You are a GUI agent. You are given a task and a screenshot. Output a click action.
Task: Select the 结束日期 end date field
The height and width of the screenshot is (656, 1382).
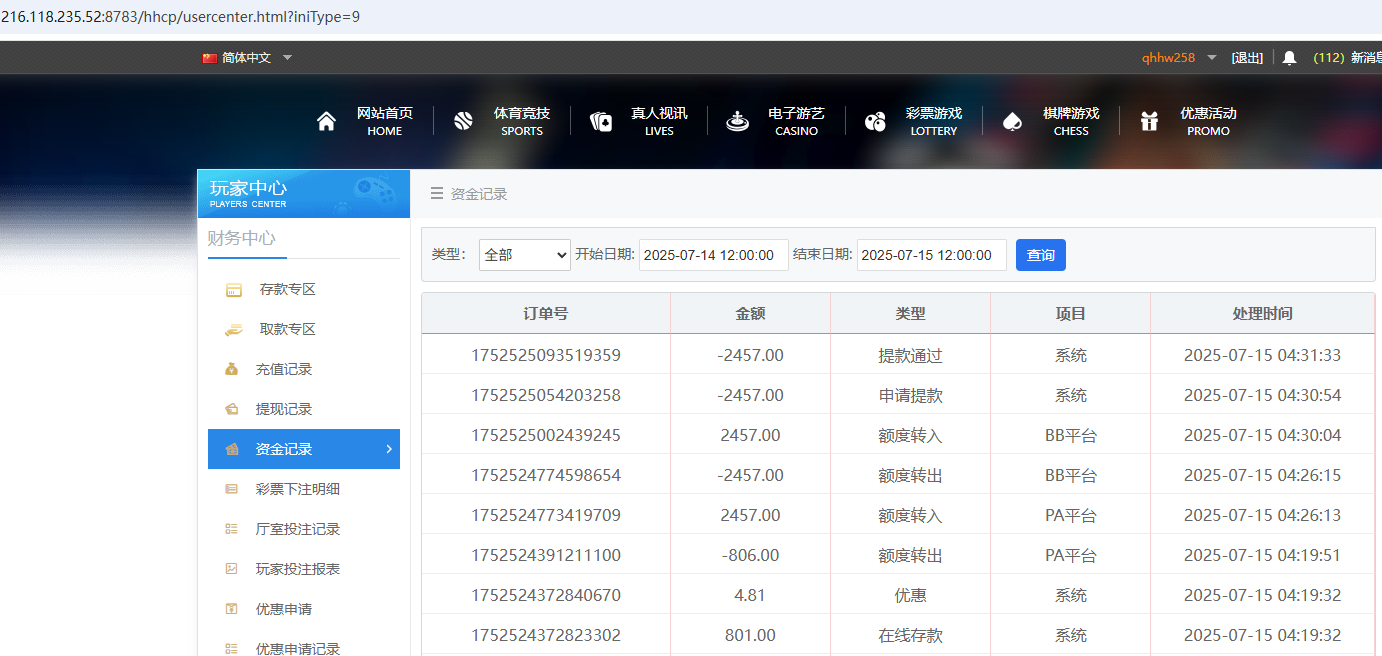pyautogui.click(x=931, y=255)
